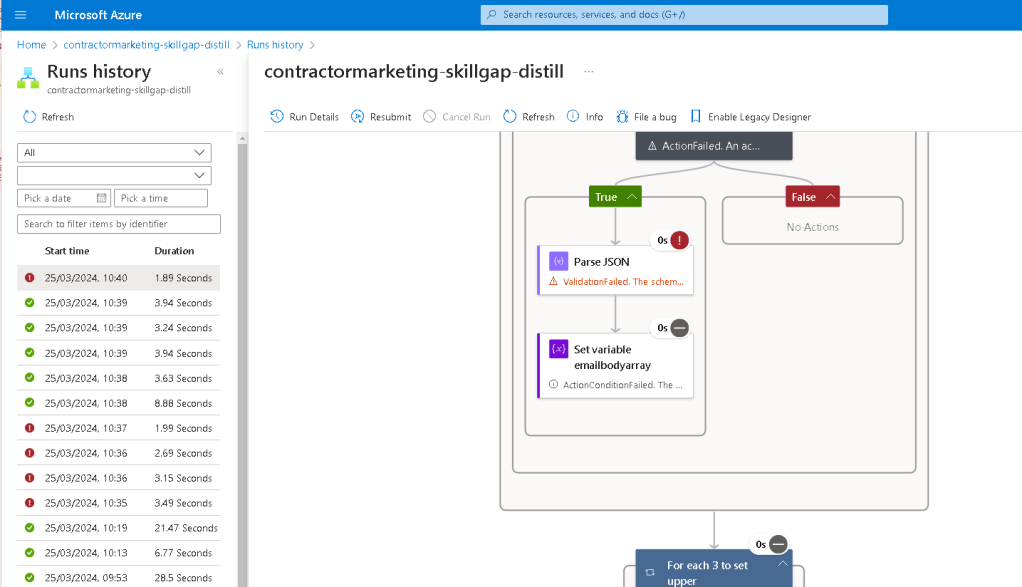Open the empty second filter dropdown
Screen dimensions: 1022x587
click(x=114, y=175)
